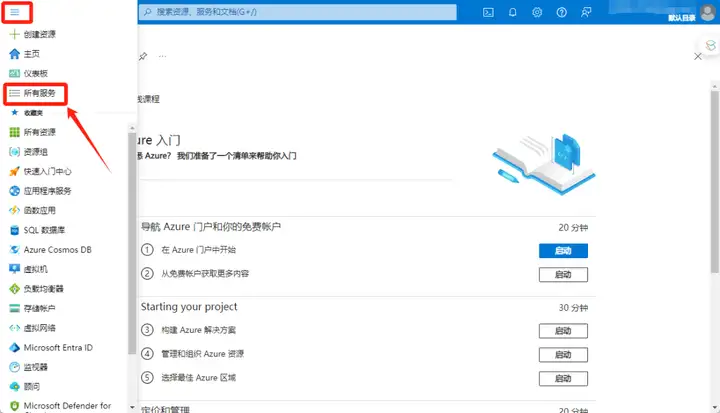Open the SQL 数据库 icon
This screenshot has width=720, height=413.
tap(15, 230)
